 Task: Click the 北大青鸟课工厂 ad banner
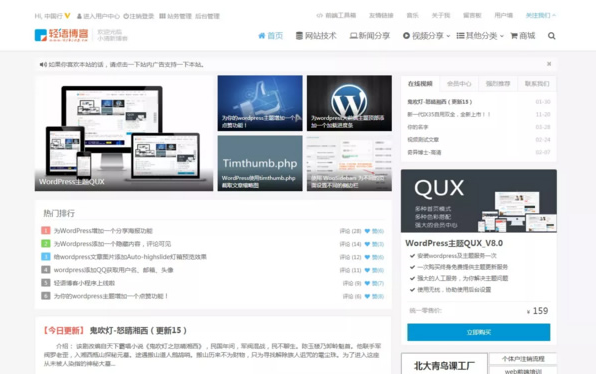[x=444, y=364]
